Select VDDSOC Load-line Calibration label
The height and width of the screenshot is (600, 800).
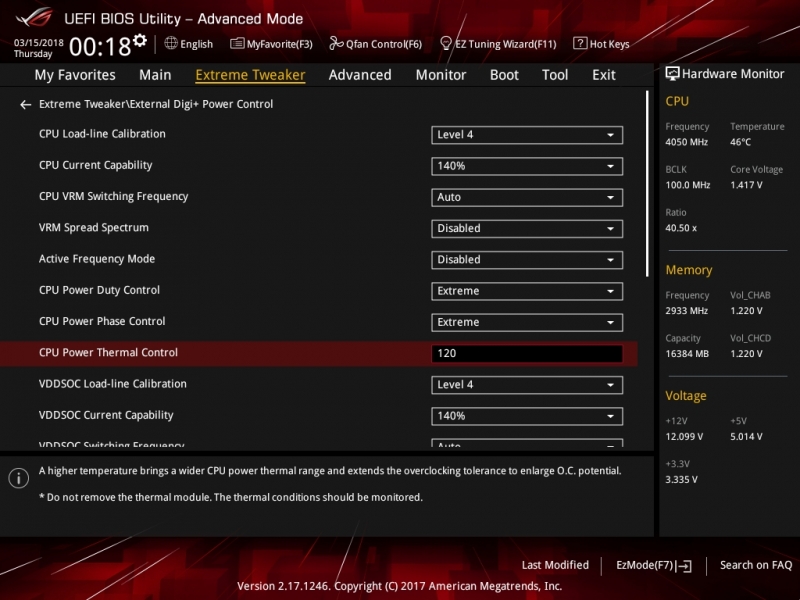pyautogui.click(x=112, y=384)
